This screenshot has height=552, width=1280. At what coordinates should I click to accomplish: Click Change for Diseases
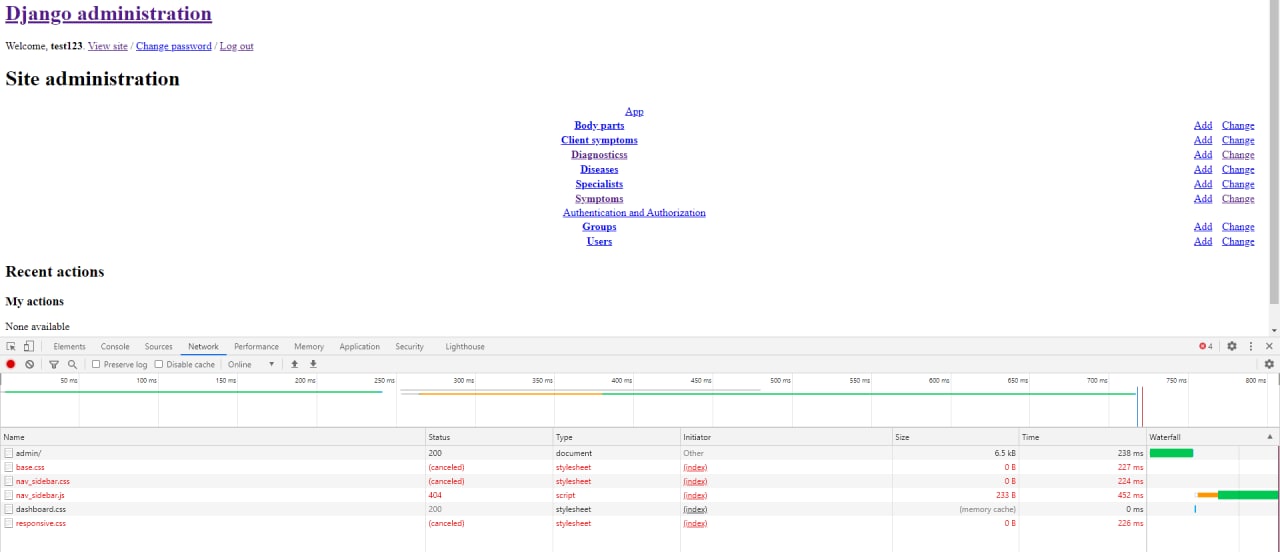[1238, 169]
